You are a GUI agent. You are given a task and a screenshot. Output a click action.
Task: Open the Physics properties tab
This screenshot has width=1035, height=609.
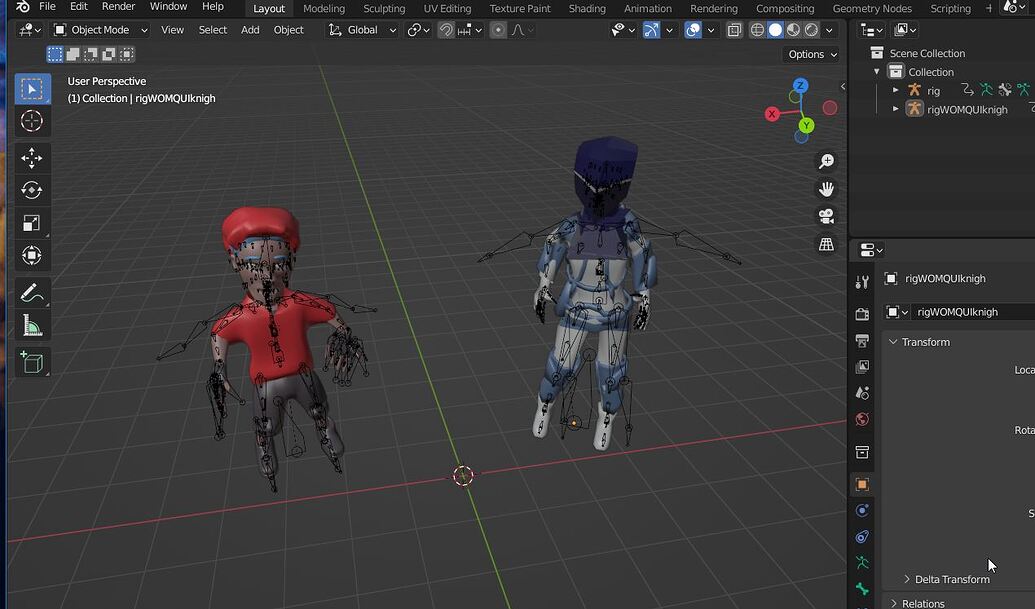[x=862, y=511]
